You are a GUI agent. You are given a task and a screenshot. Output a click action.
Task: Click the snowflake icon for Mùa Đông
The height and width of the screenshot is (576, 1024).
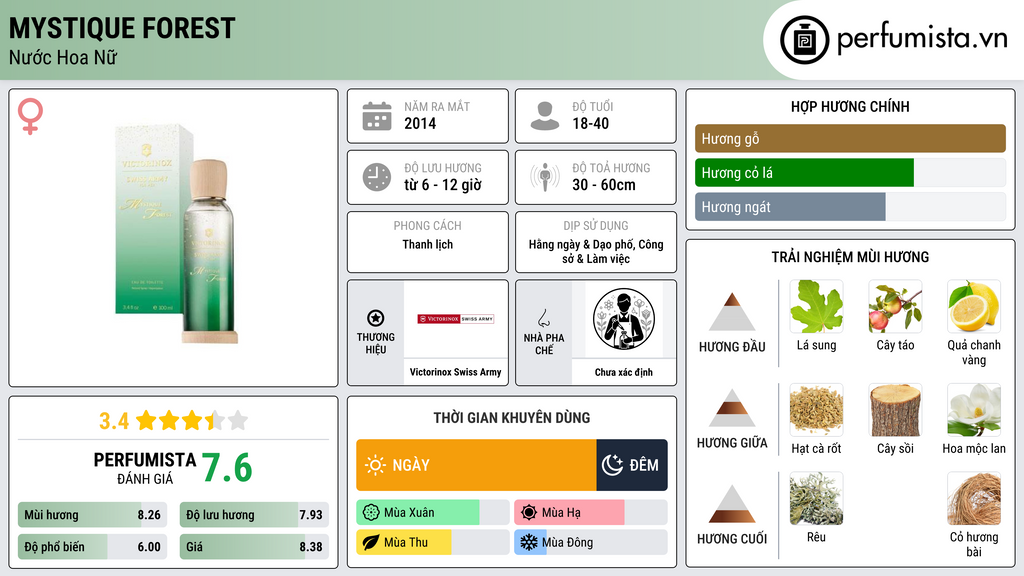tap(529, 542)
